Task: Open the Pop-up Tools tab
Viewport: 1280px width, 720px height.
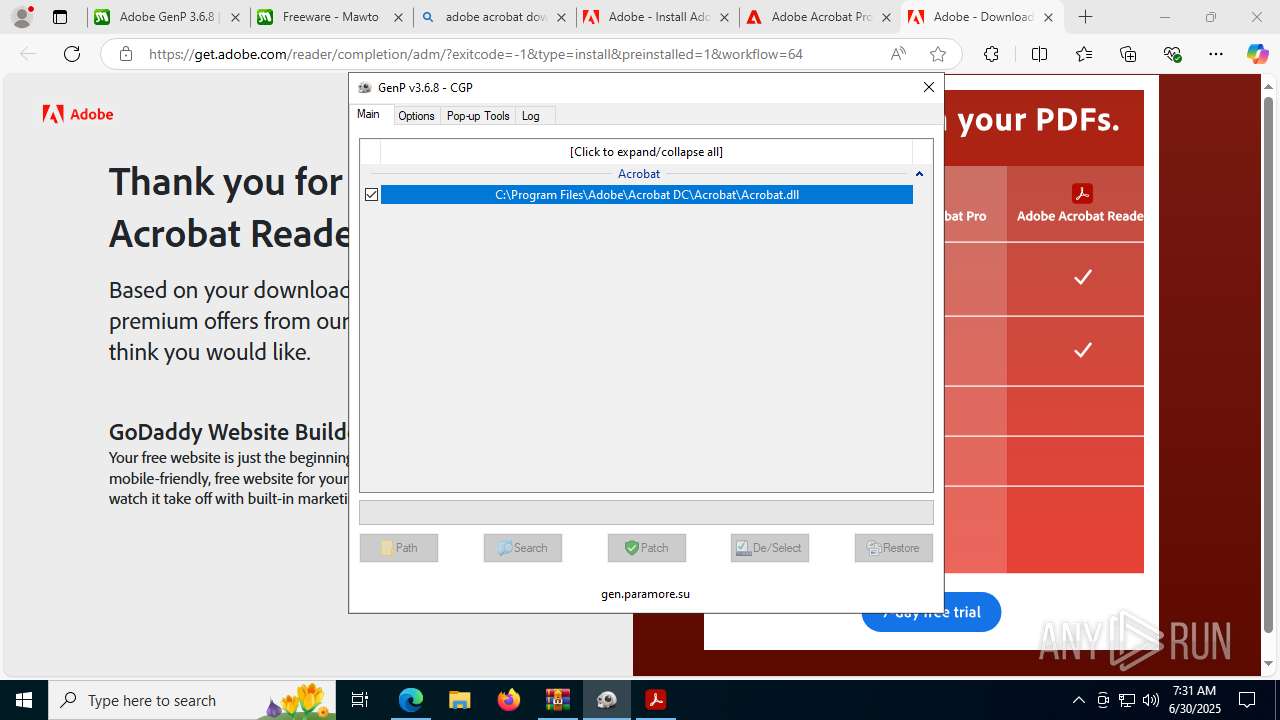Action: tap(478, 116)
